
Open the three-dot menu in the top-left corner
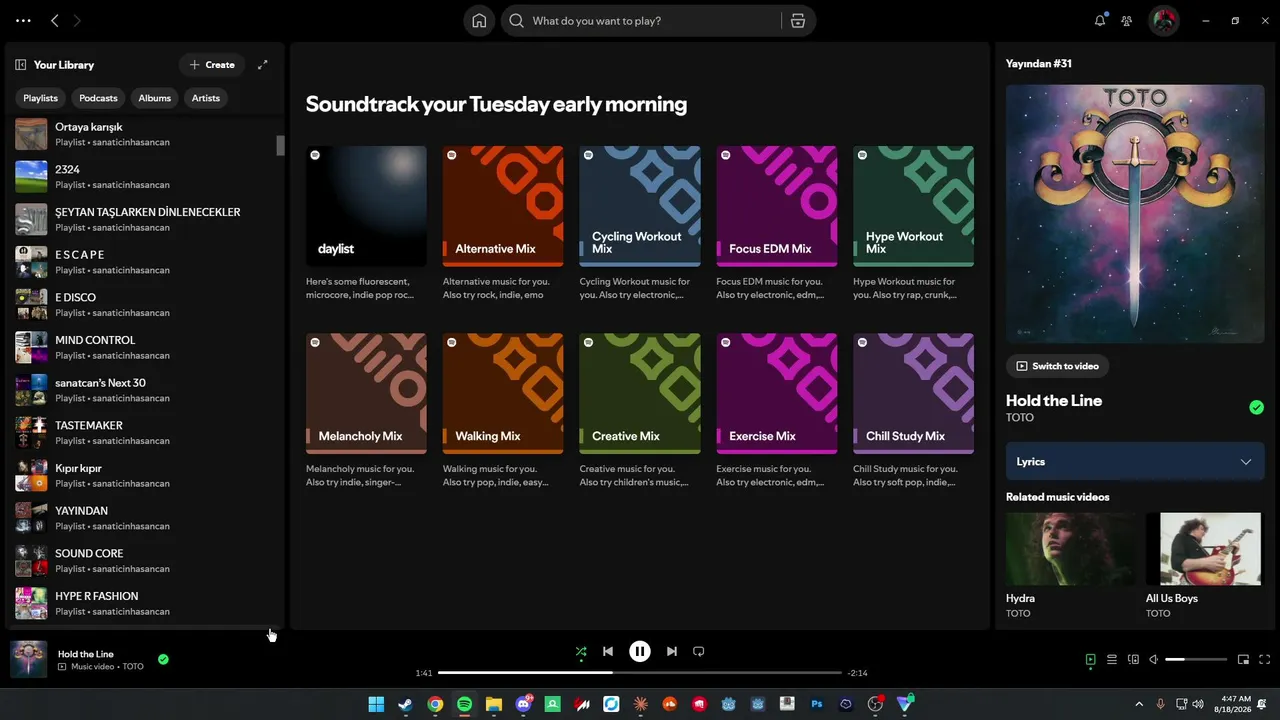[23, 20]
